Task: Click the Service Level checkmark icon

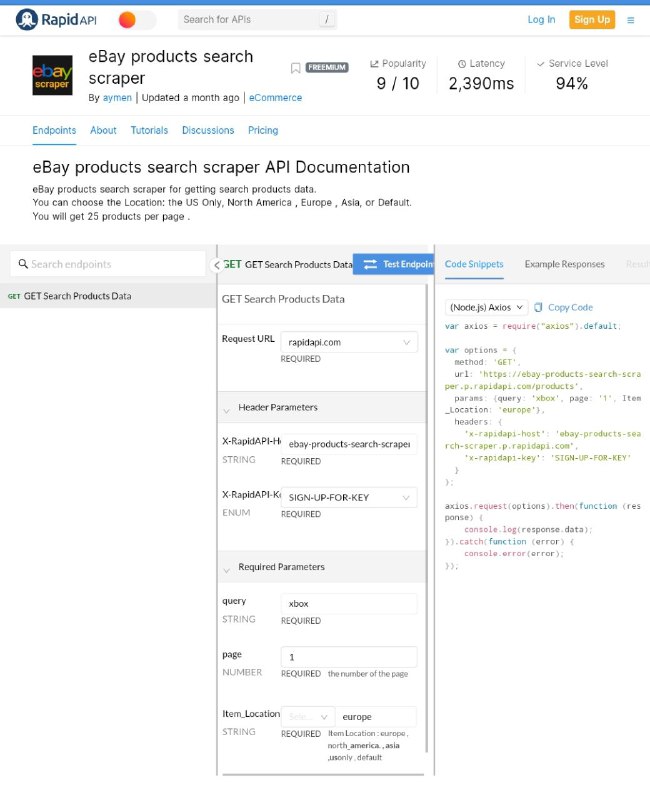Action: 540,64
